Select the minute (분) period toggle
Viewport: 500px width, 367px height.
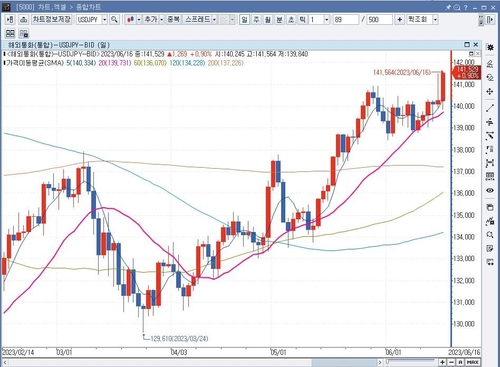click(x=279, y=20)
